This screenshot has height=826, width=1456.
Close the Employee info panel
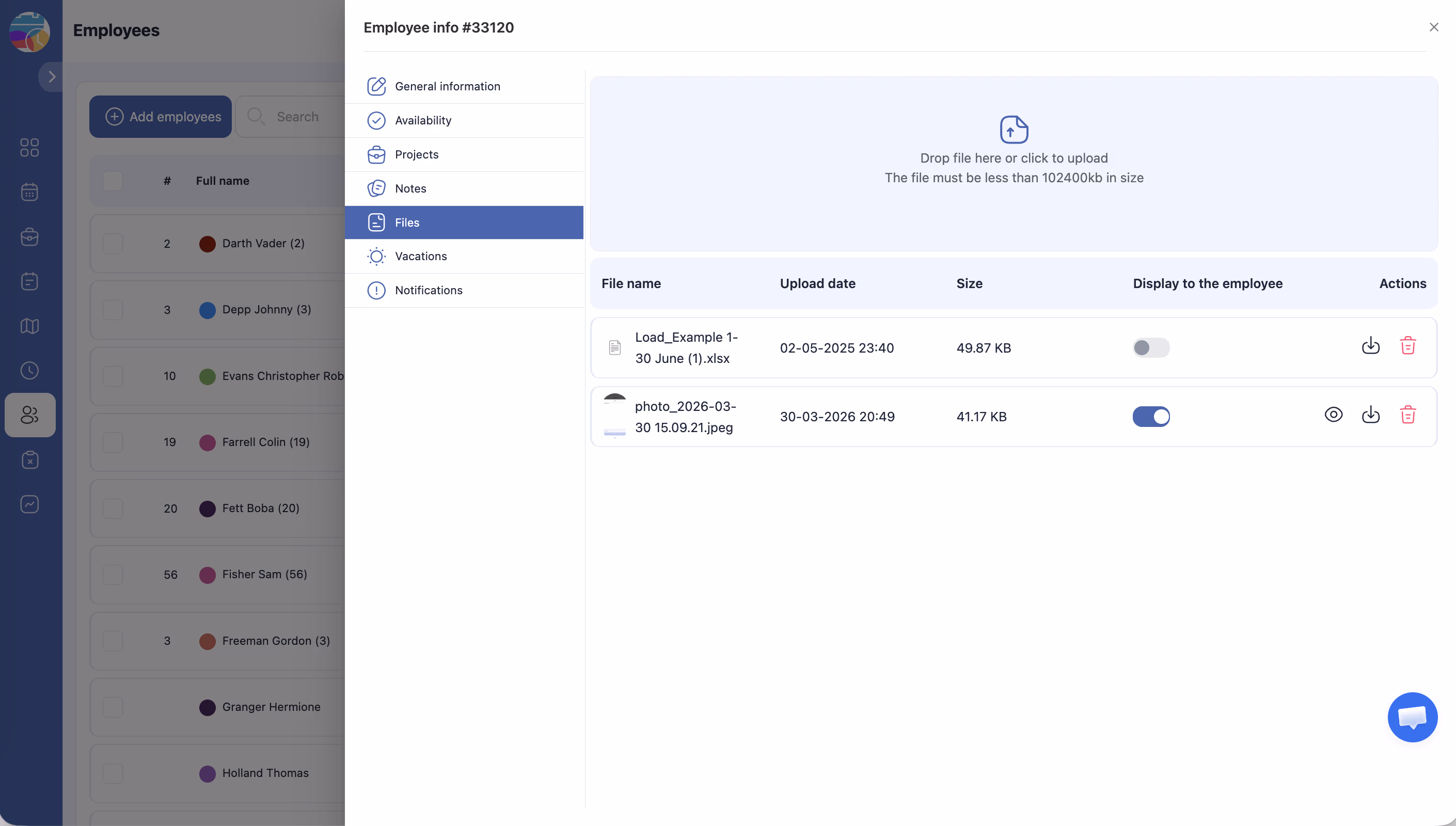coord(1433,27)
